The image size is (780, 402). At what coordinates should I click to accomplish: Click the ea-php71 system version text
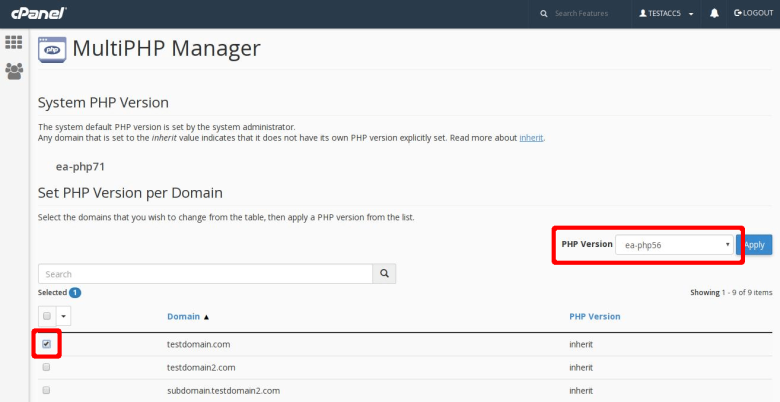pos(80,167)
